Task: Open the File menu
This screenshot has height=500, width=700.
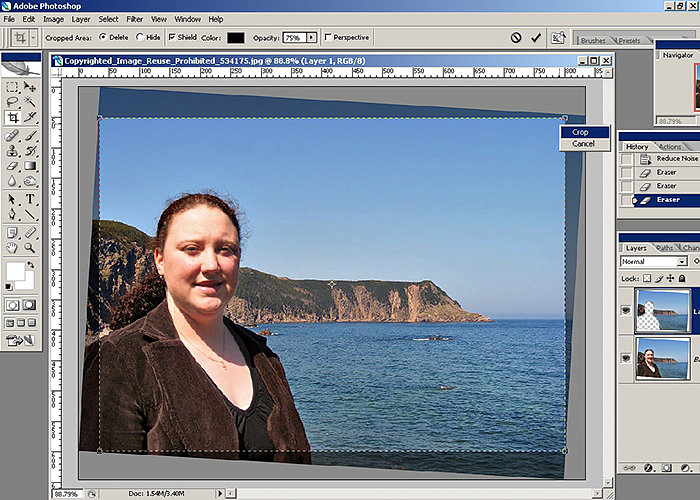Action: pyautogui.click(x=9, y=19)
